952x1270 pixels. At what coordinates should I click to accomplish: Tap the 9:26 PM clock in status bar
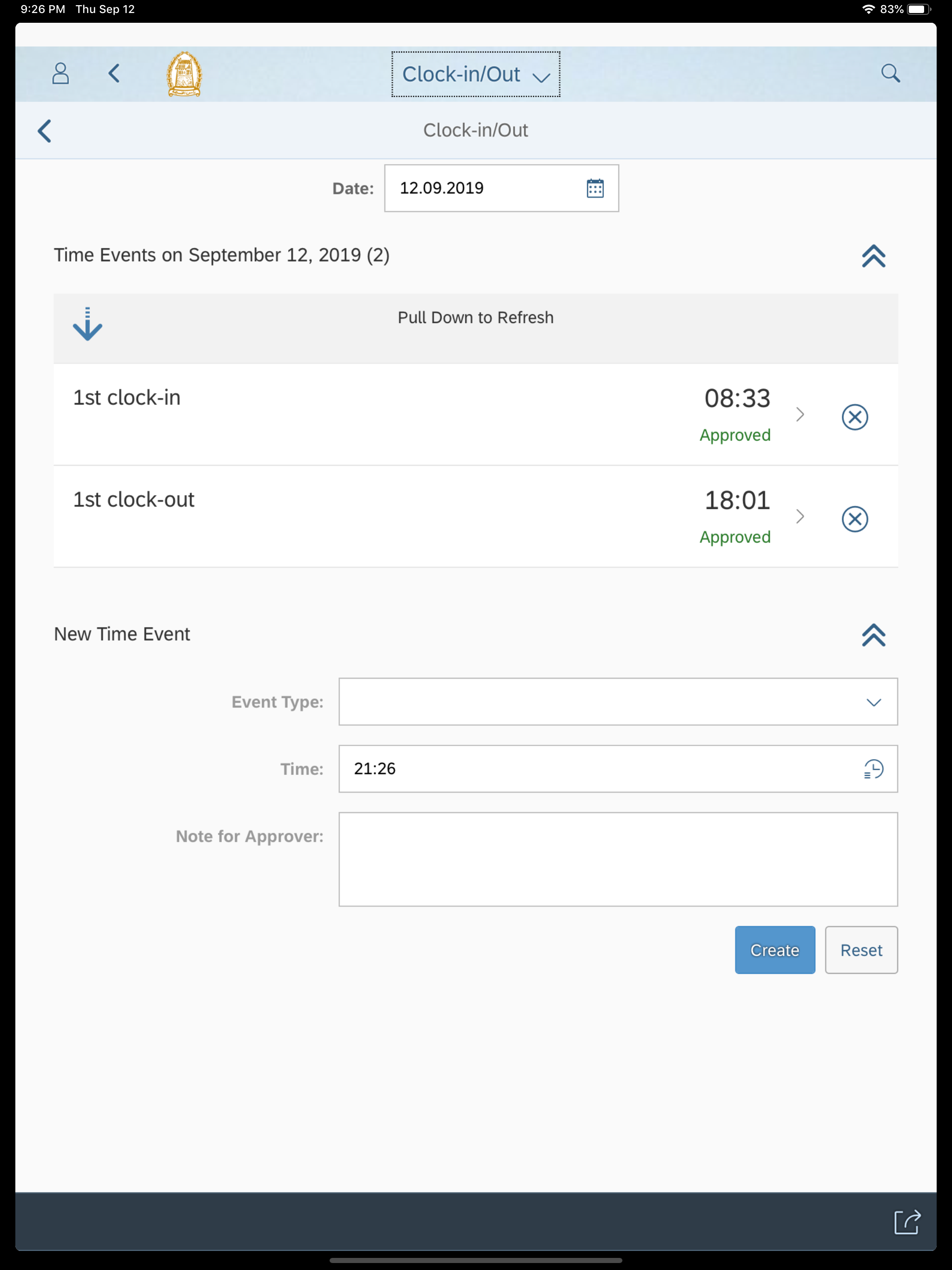42,9
